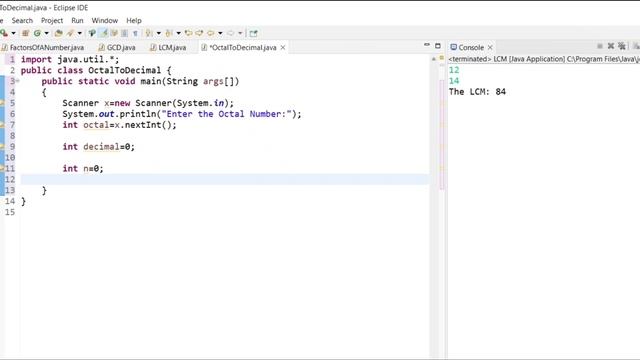Place cursor on empty line 12
The width and height of the screenshot is (640, 360).
tap(224, 179)
